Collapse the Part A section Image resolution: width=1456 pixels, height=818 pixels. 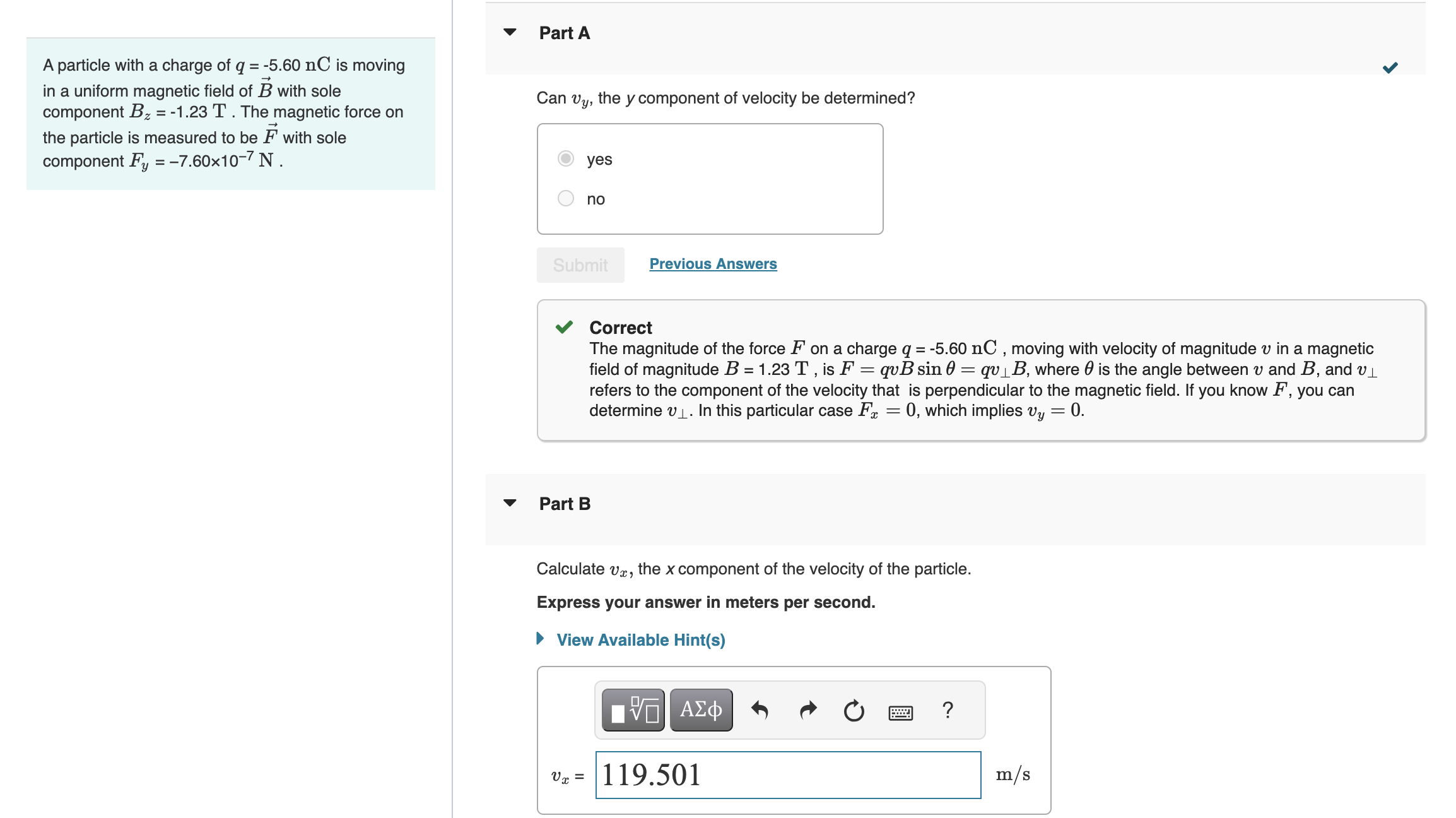pos(510,33)
